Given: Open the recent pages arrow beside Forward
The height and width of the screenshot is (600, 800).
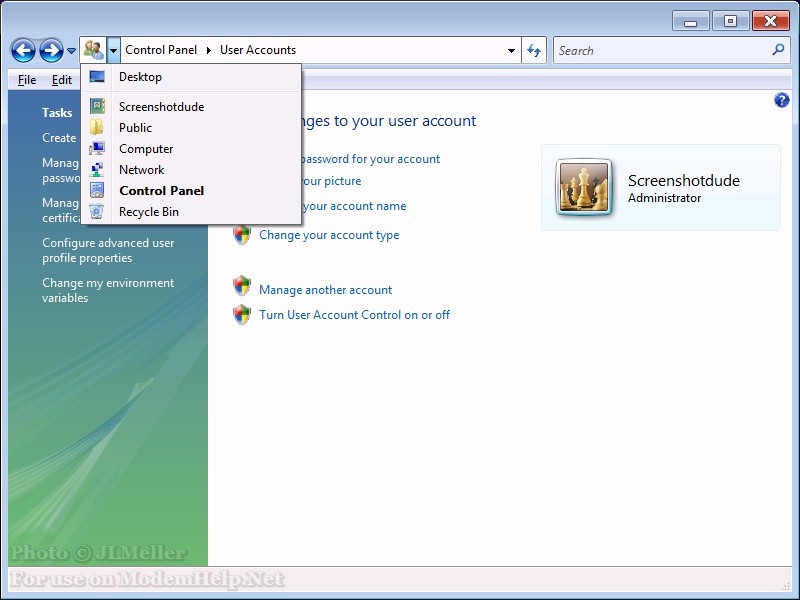Looking at the screenshot, I should pos(71,51).
